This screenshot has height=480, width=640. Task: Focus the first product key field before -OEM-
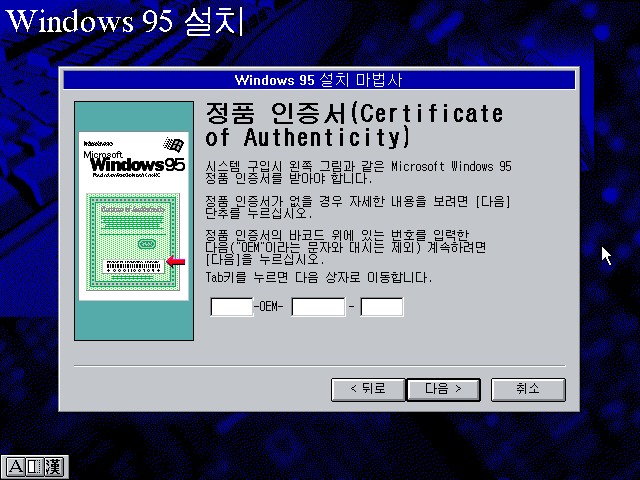[x=231, y=307]
